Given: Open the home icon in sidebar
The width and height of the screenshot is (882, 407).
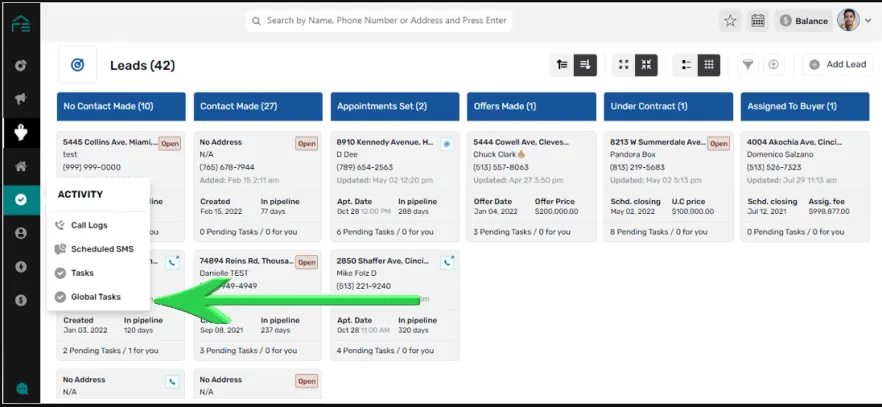Looking at the screenshot, I should 20,166.
